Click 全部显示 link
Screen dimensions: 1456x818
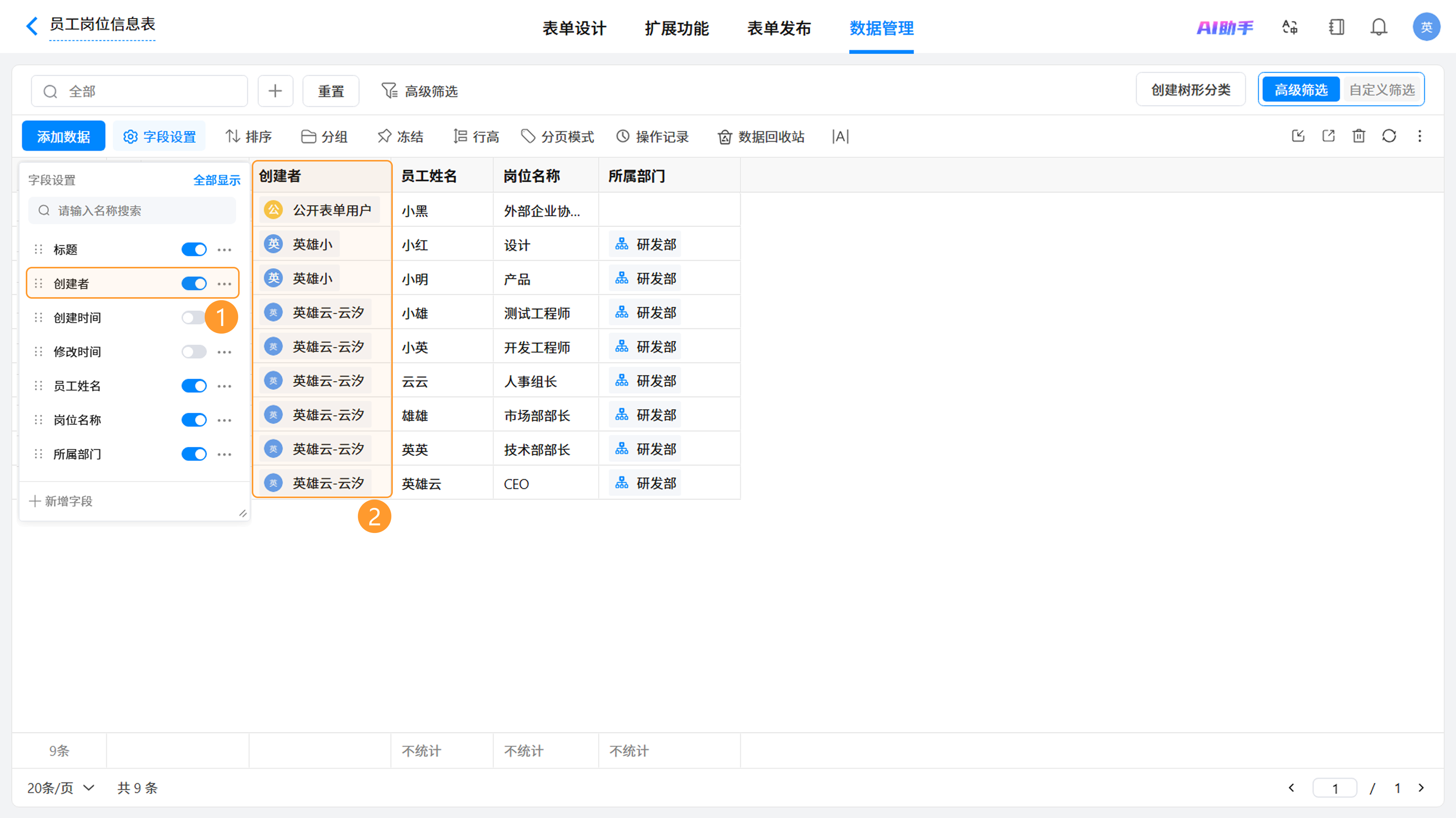point(217,180)
